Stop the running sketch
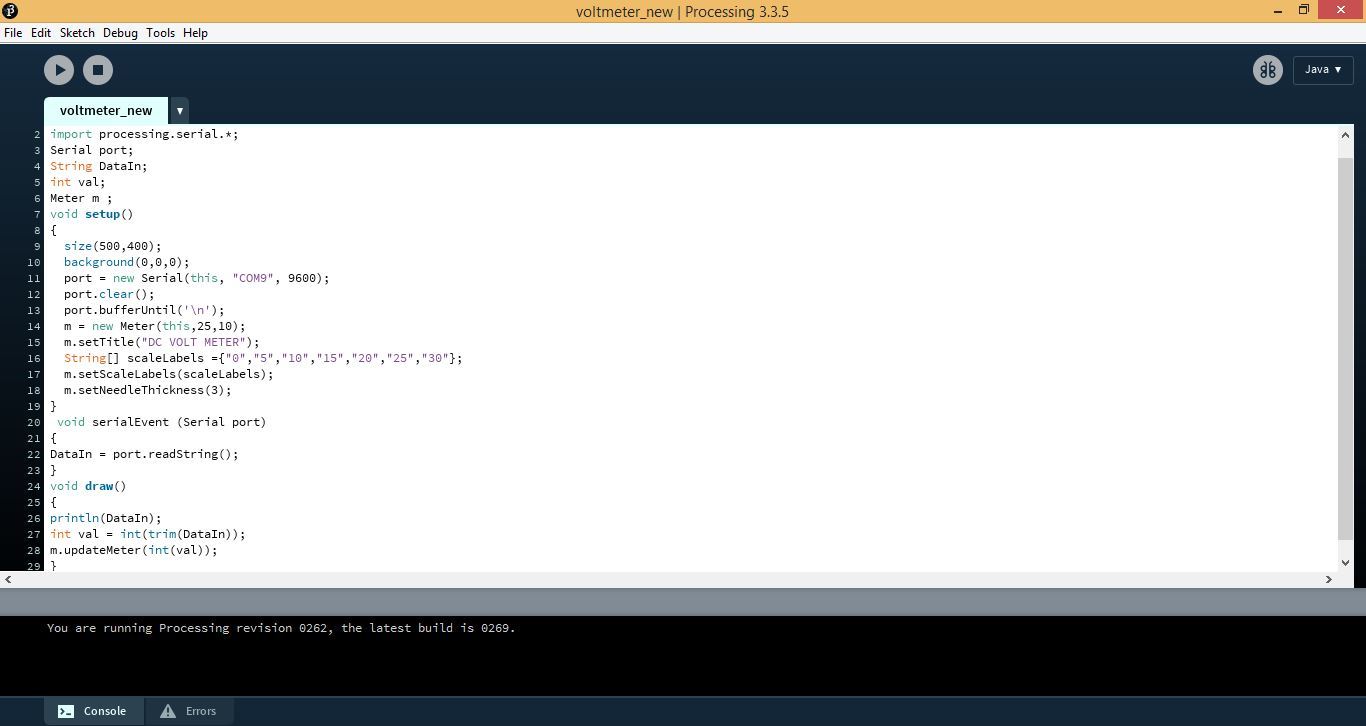The height and width of the screenshot is (726, 1366). (98, 70)
